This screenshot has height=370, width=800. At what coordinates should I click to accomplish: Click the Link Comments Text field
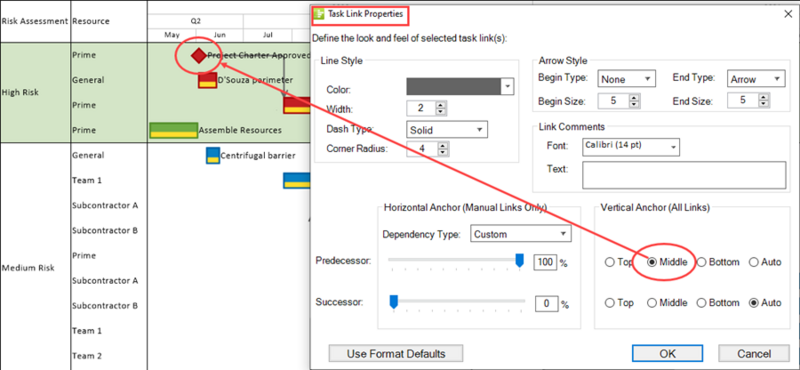[x=684, y=176]
